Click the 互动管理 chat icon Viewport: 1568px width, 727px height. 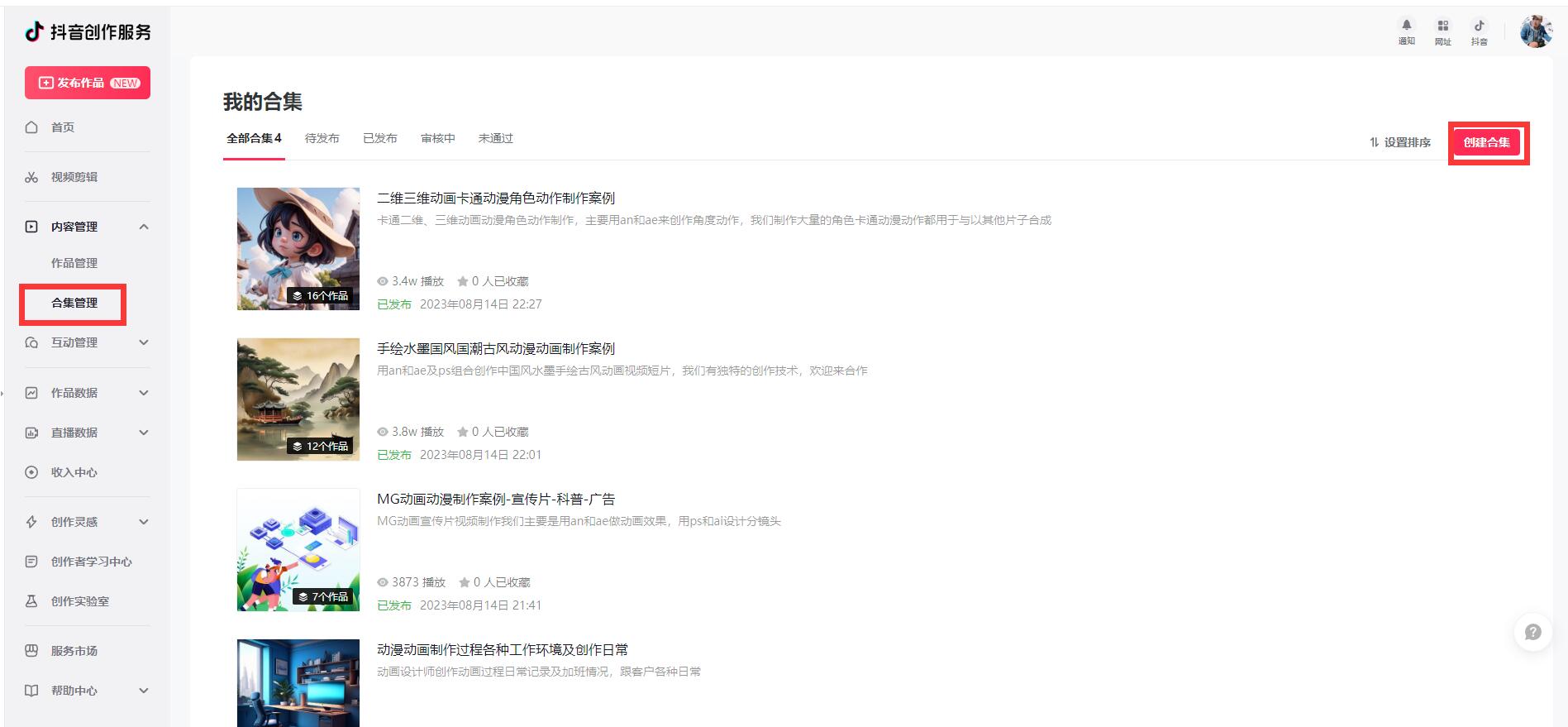[31, 342]
